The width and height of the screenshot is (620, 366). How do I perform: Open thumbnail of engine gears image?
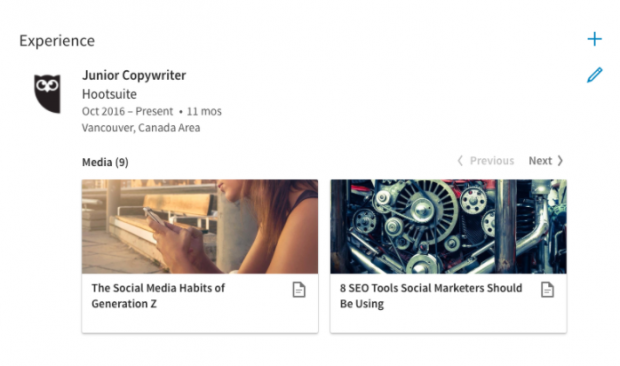(x=448, y=226)
